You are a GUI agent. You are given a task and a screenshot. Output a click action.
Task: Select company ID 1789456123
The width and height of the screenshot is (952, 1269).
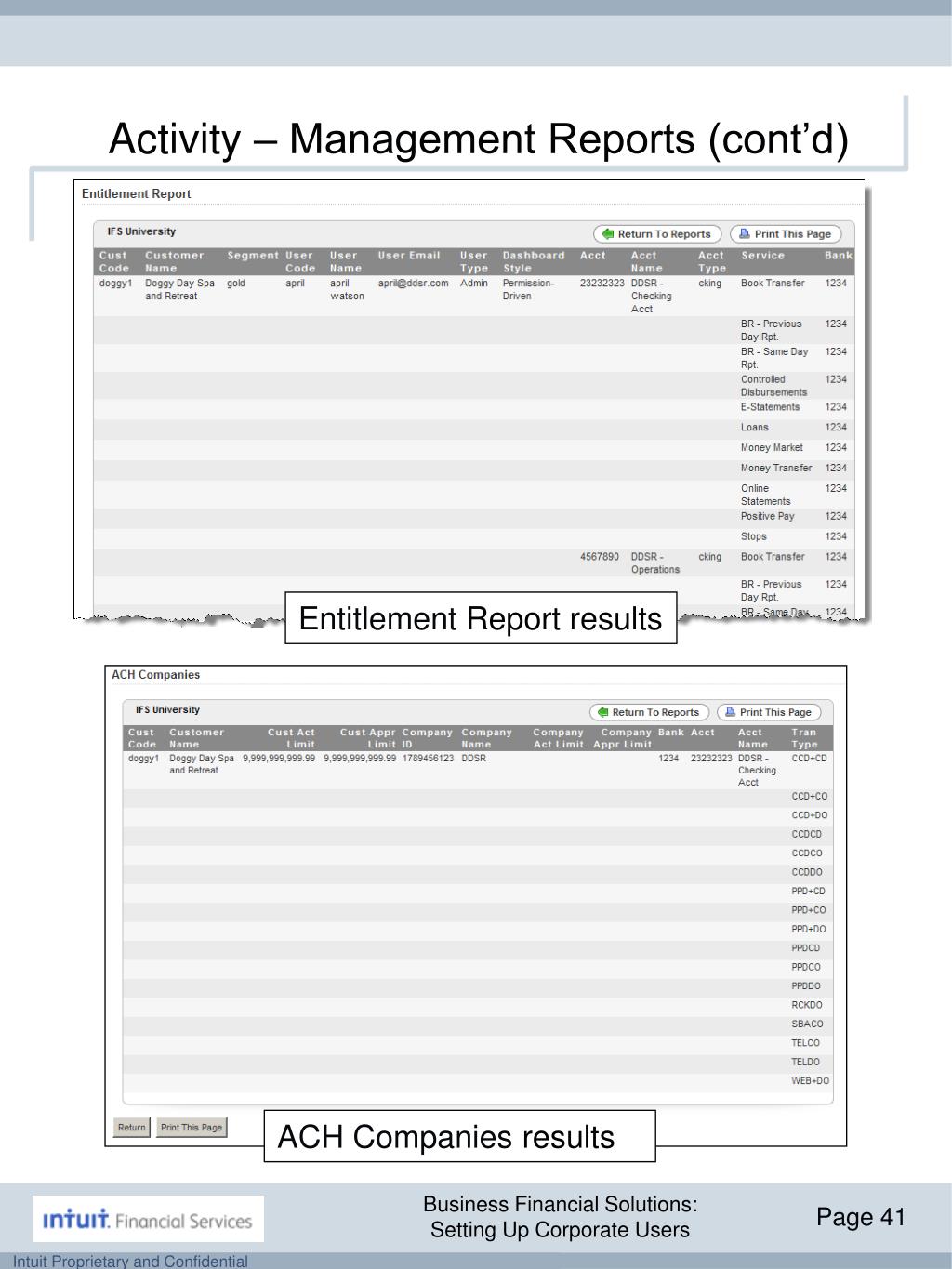tap(428, 759)
